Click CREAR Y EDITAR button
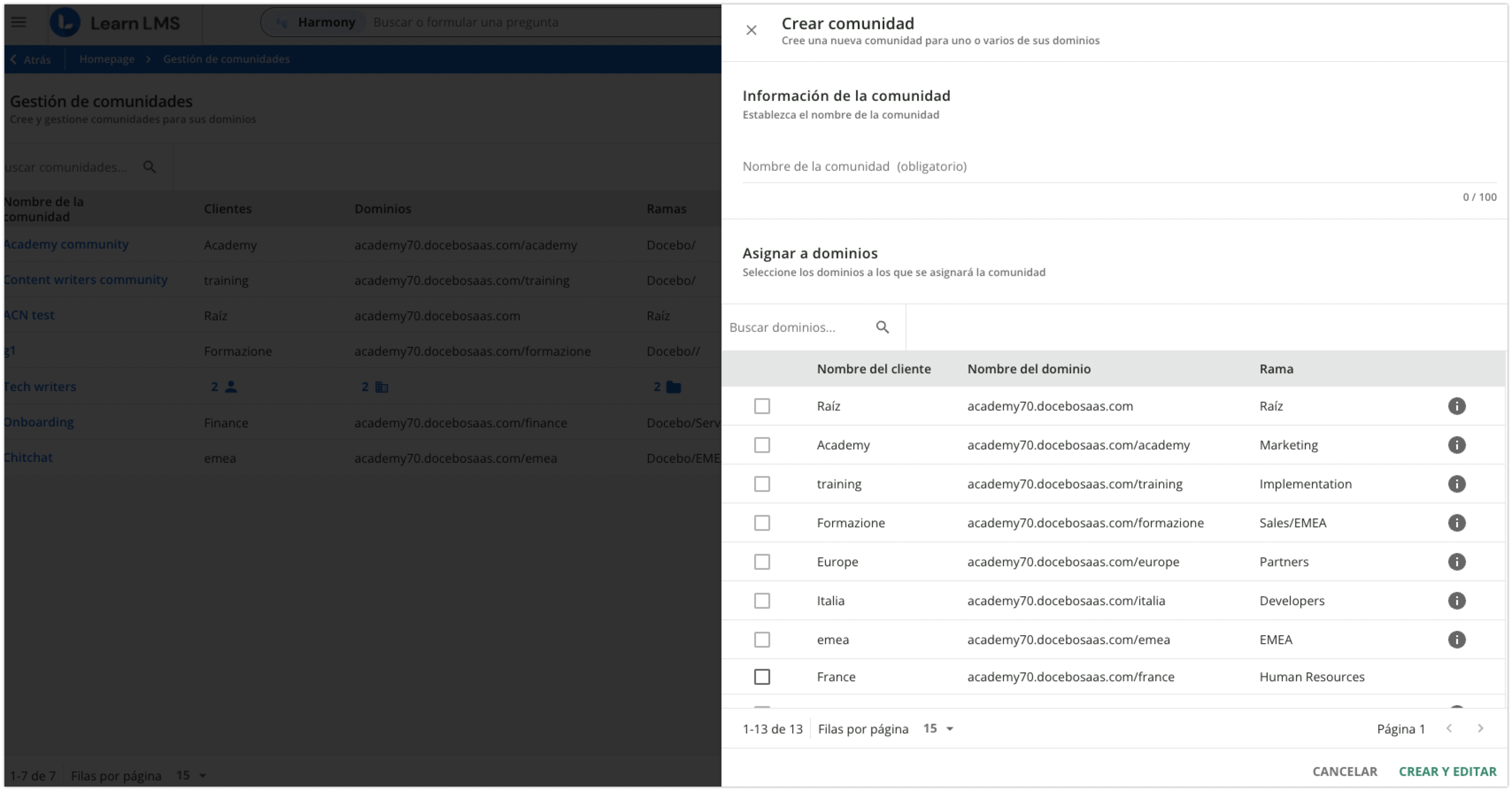Image resolution: width=1512 pixels, height=791 pixels. tap(1447, 771)
